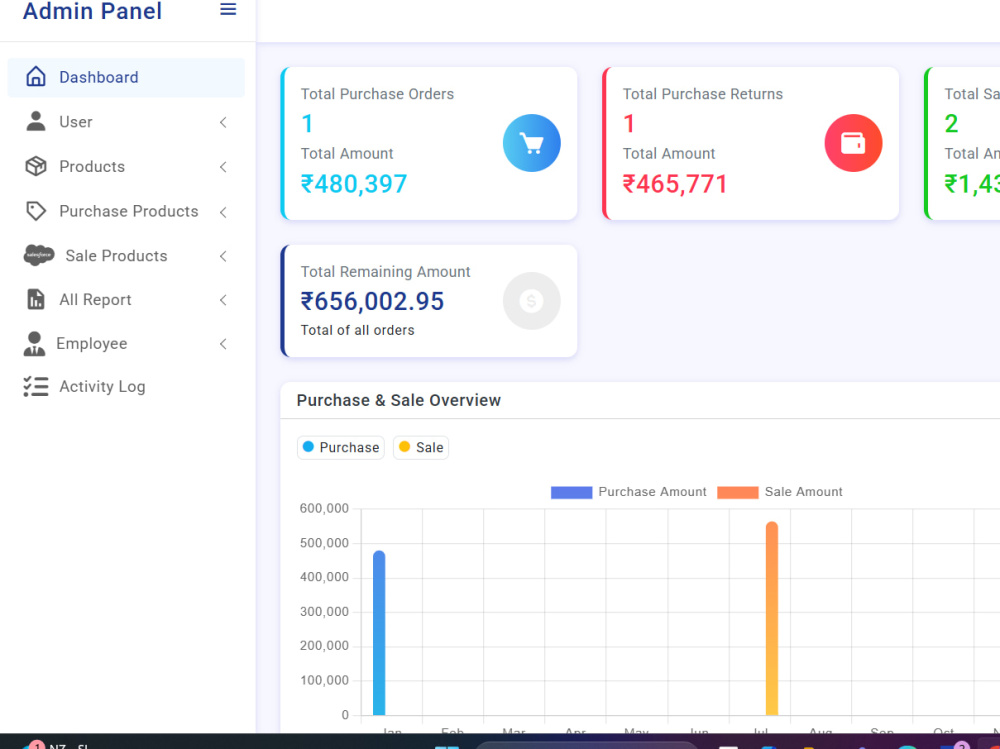Click the Products box icon

click(36, 166)
